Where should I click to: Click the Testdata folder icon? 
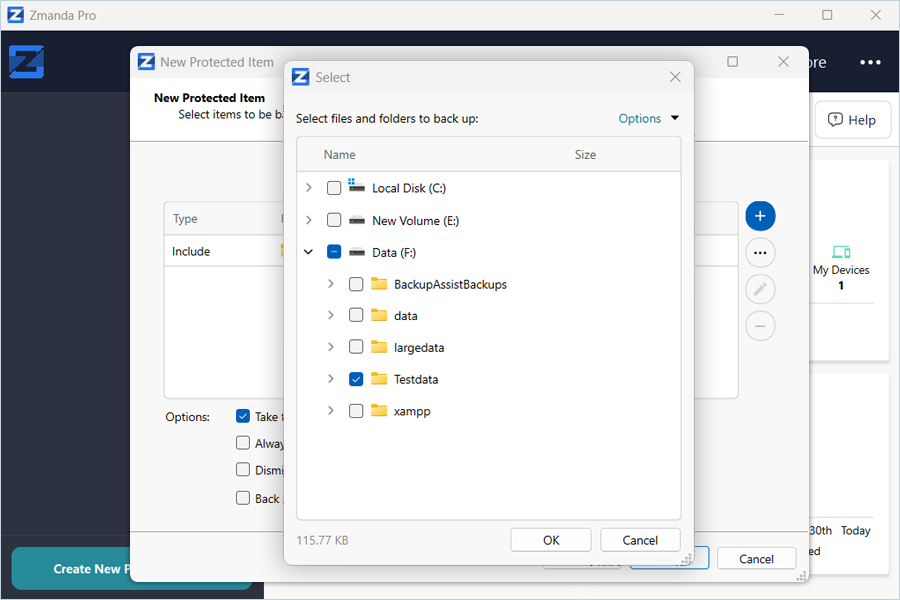(x=379, y=379)
